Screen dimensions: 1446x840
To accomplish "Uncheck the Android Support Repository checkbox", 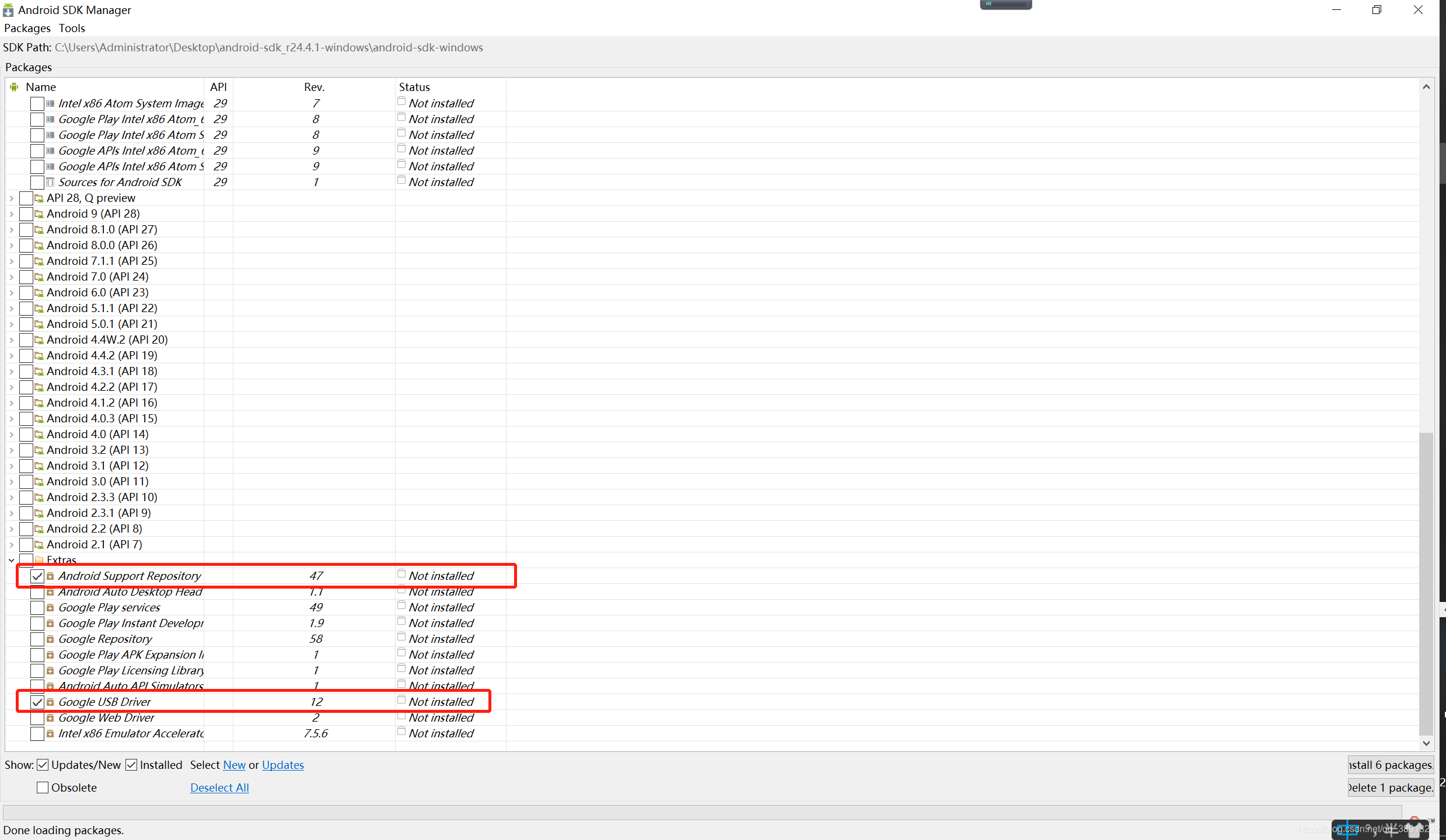I will pos(37,576).
